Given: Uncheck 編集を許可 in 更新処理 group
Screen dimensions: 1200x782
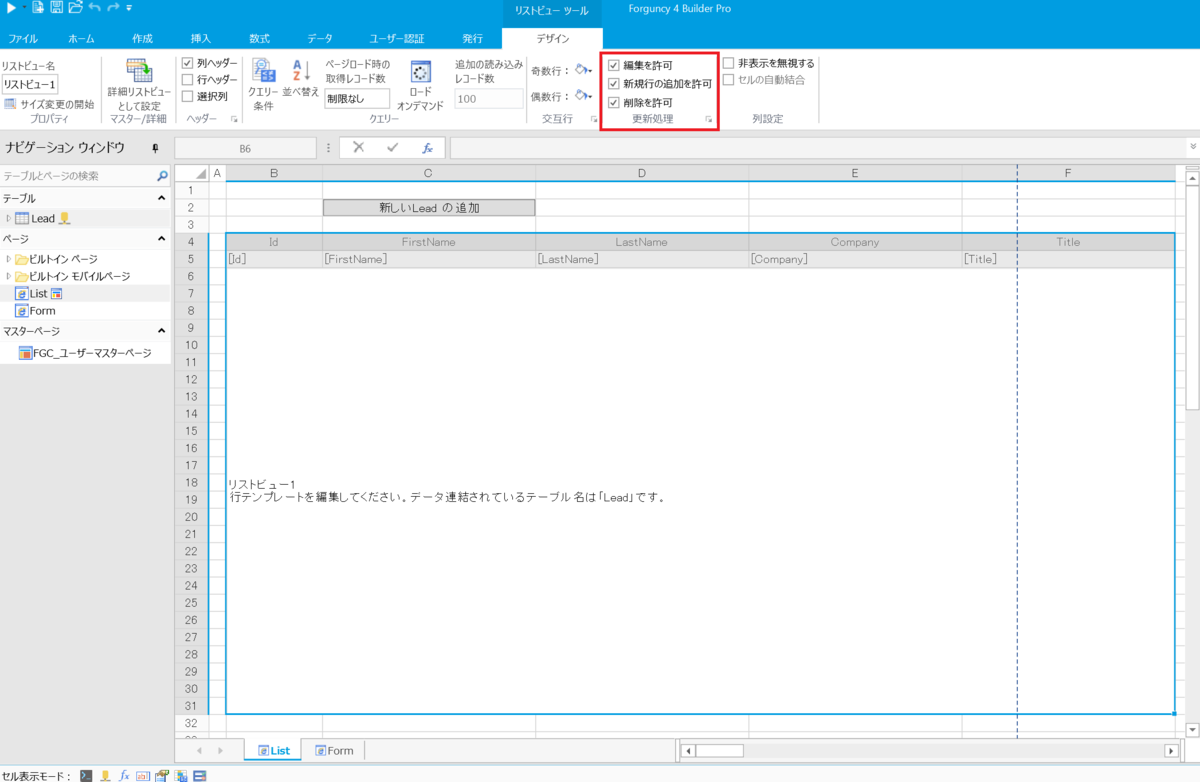Looking at the screenshot, I should pos(613,64).
